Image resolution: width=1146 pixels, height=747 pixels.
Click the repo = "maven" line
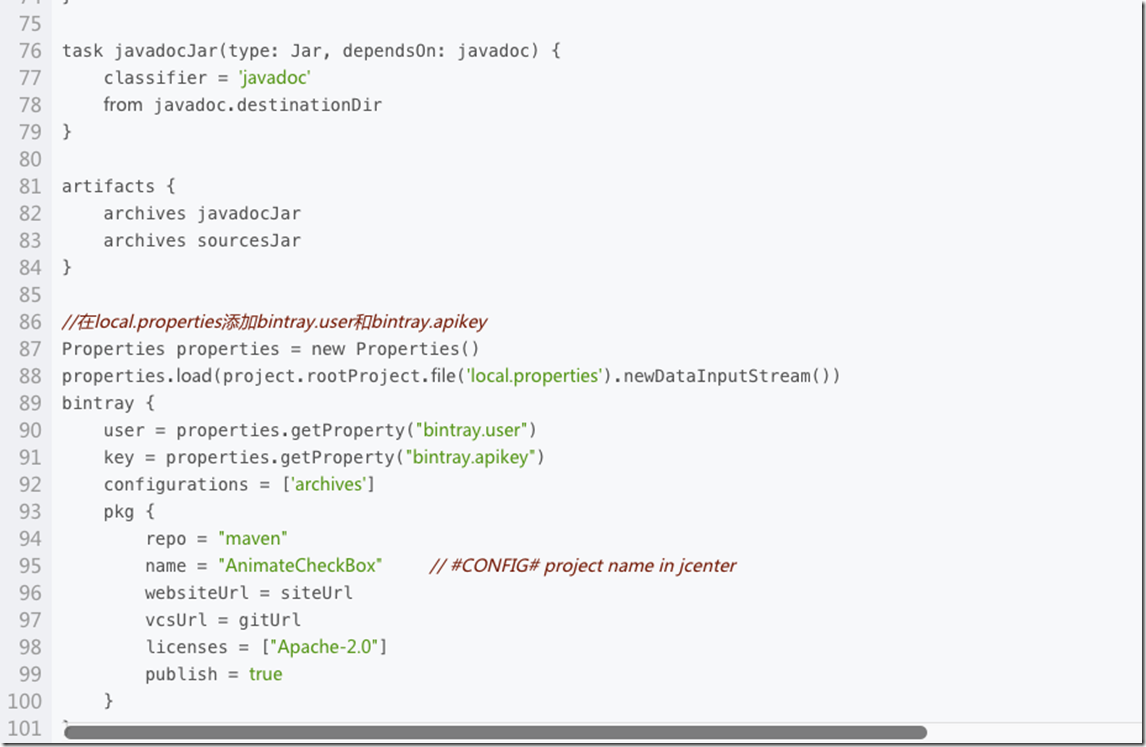[x=216, y=539]
